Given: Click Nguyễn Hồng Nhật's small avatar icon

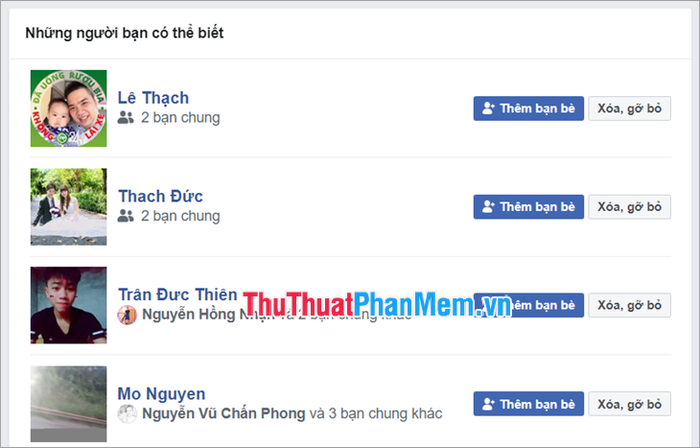Looking at the screenshot, I should coord(127,315).
